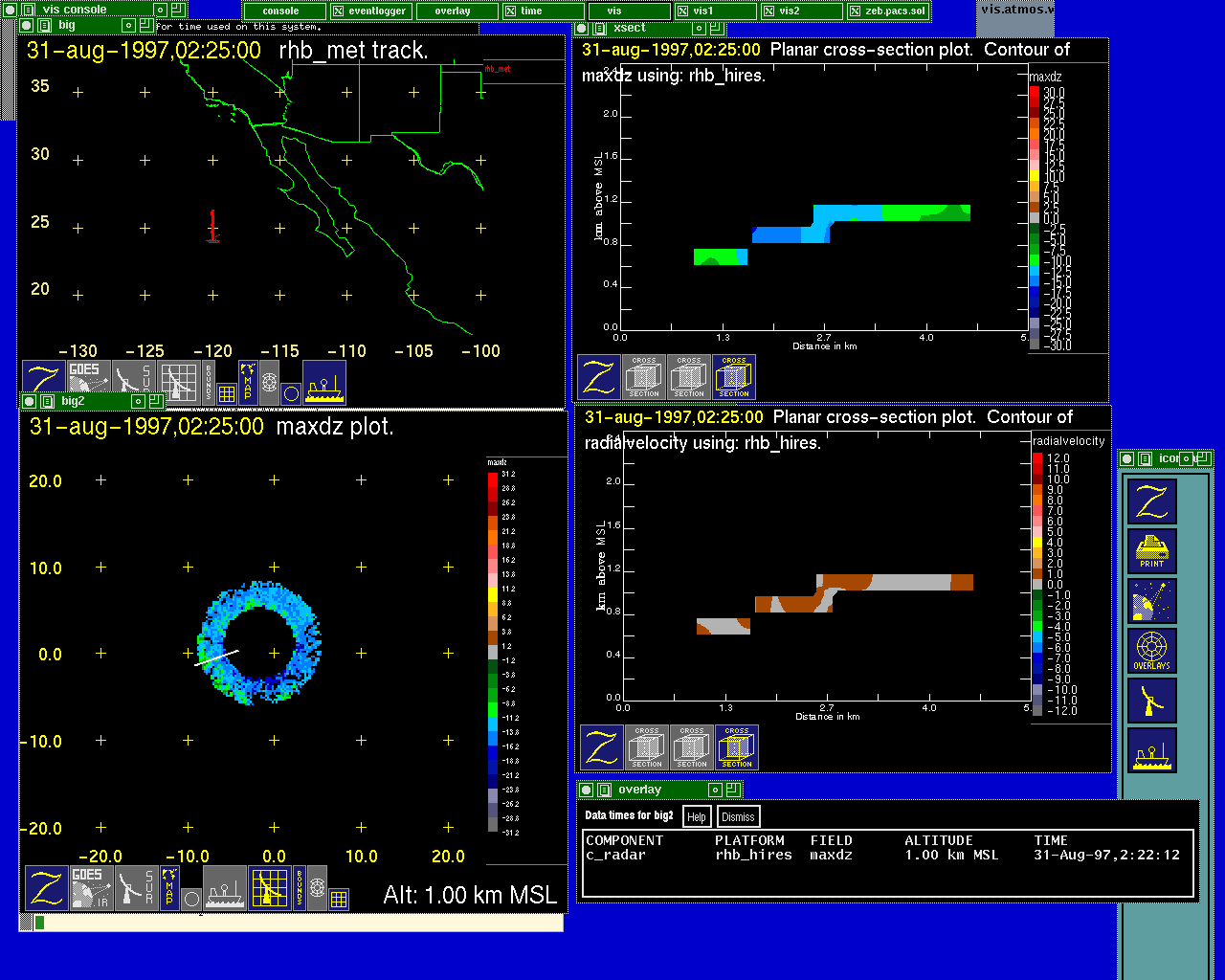Select the SUR radar icon in big2 window
1225x980 pixels.
137,888
